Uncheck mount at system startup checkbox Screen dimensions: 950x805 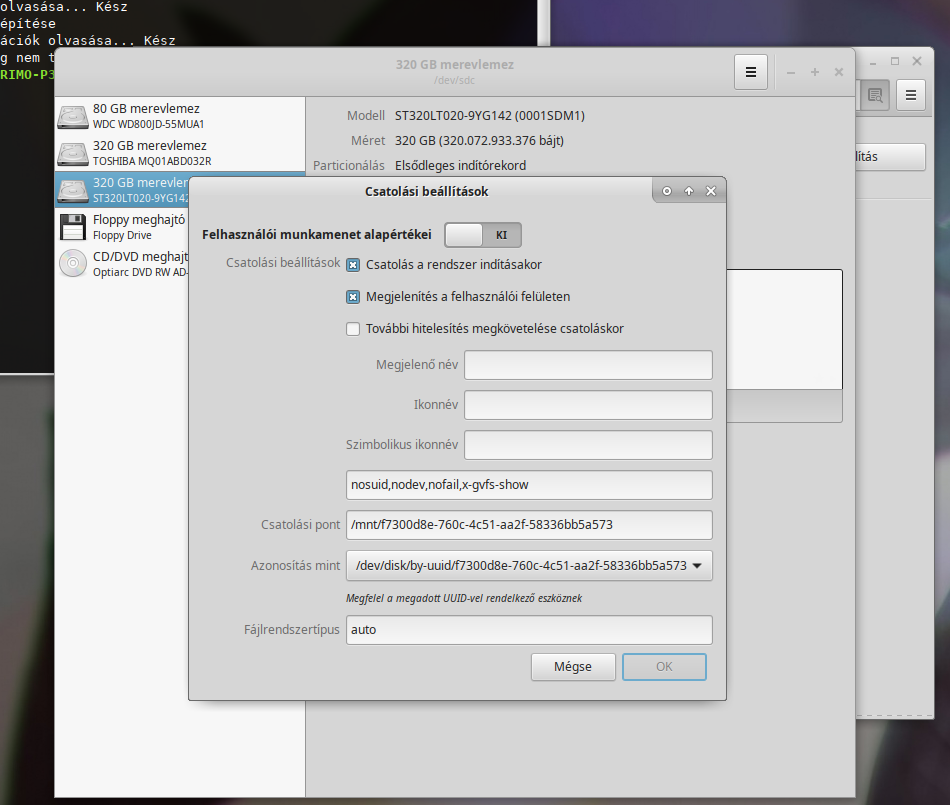point(353,265)
